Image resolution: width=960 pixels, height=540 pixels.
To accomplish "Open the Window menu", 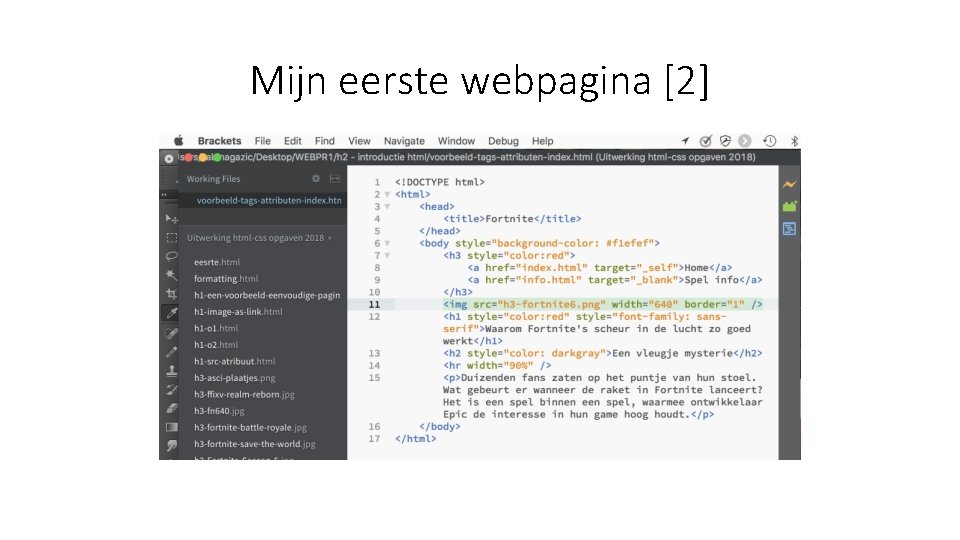I will pyautogui.click(x=456, y=141).
